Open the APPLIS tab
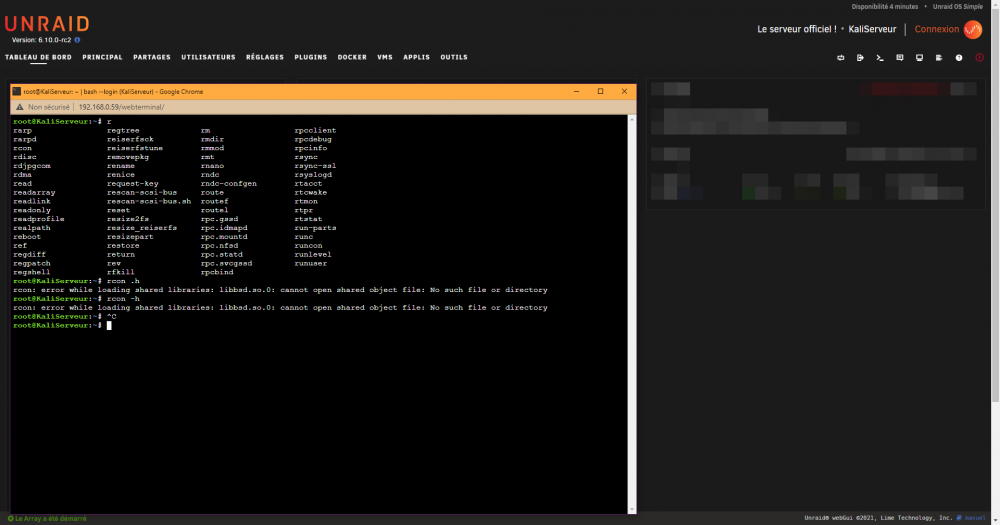The width and height of the screenshot is (1000, 525). pyautogui.click(x=416, y=57)
